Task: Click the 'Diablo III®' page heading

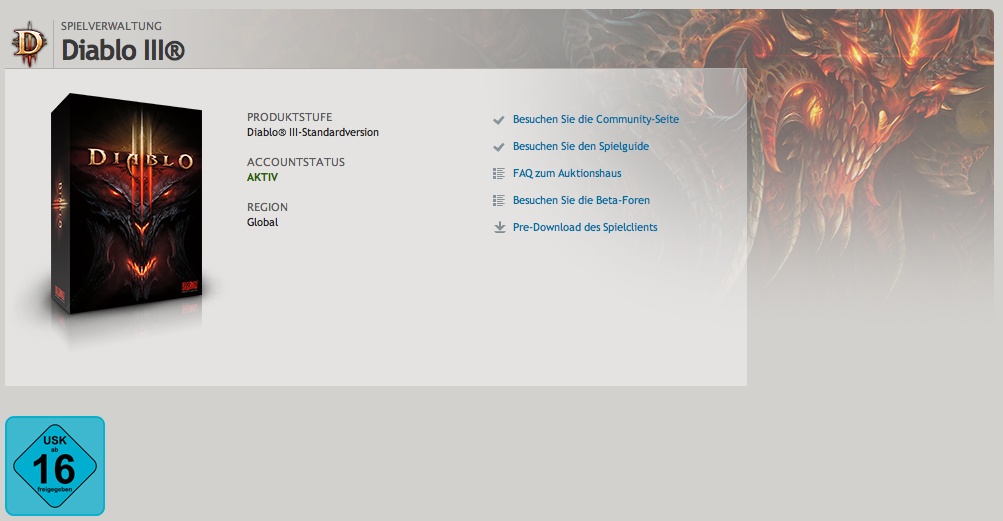Action: click(x=123, y=50)
